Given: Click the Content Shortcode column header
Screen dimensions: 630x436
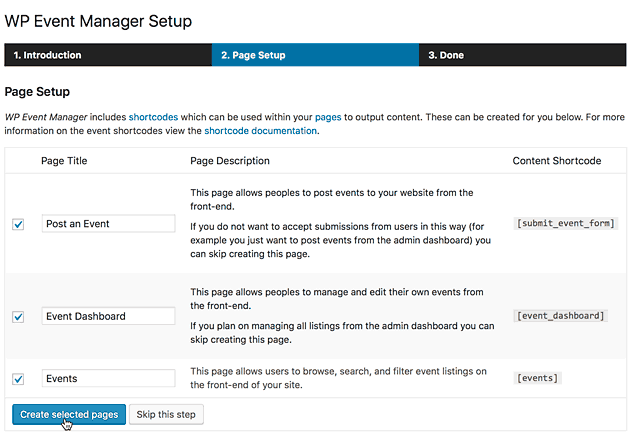Looking at the screenshot, I should click(x=557, y=161).
